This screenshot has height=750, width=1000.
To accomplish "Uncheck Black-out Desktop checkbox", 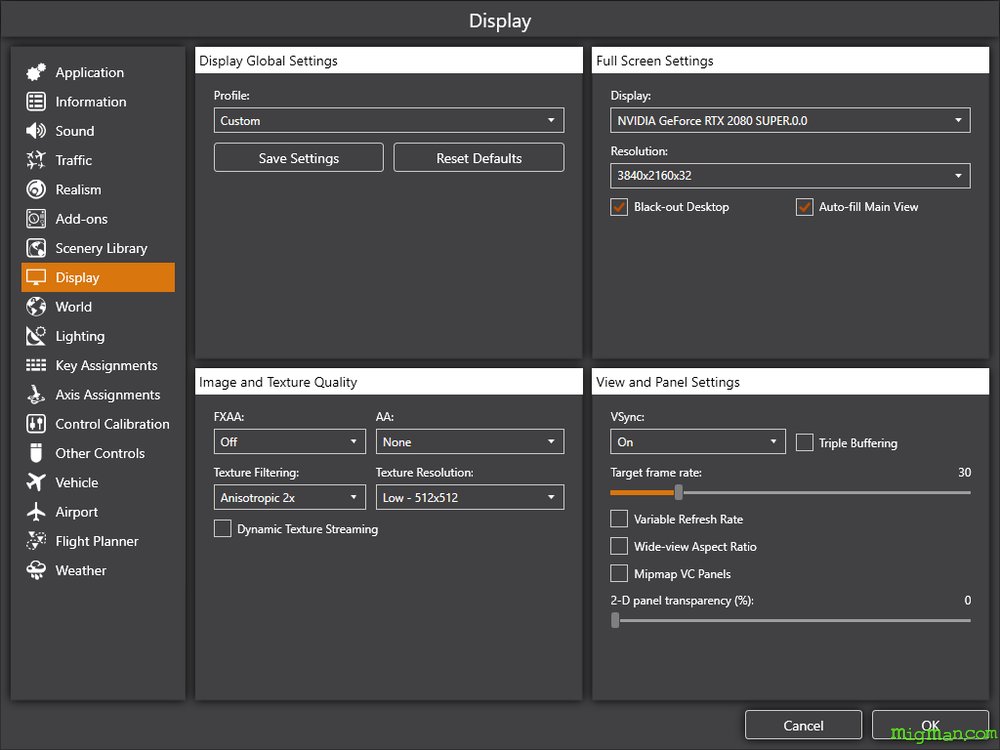I will tap(619, 207).
